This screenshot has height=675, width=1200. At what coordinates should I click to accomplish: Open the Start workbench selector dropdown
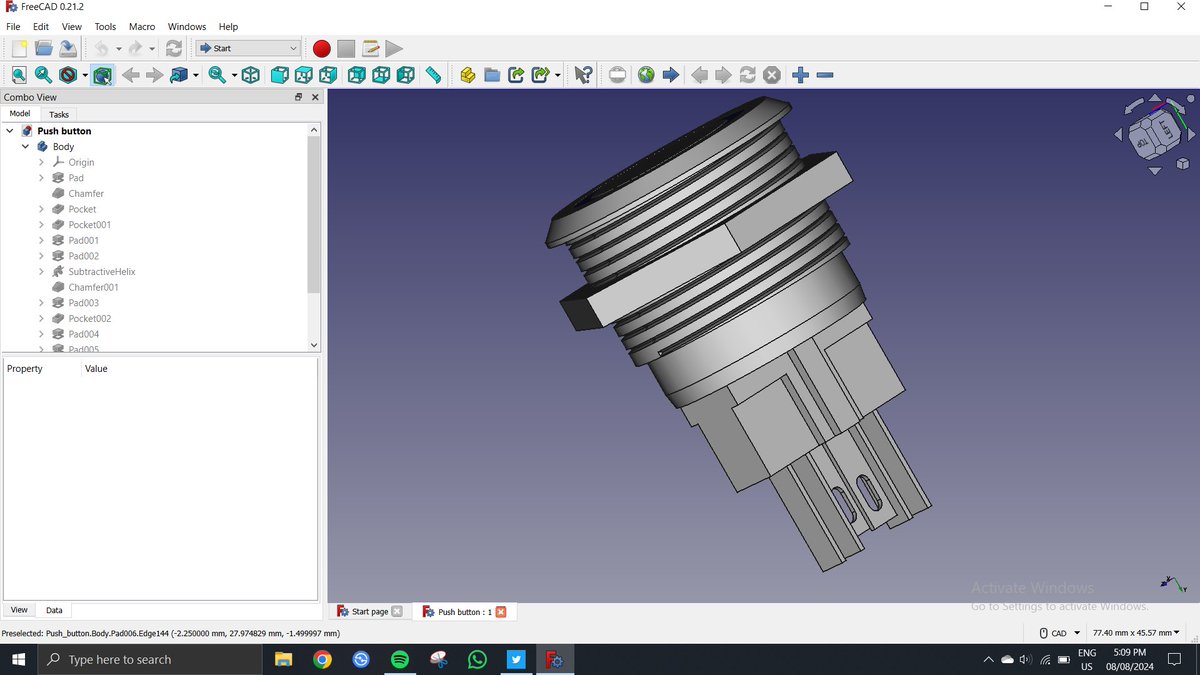(248, 48)
